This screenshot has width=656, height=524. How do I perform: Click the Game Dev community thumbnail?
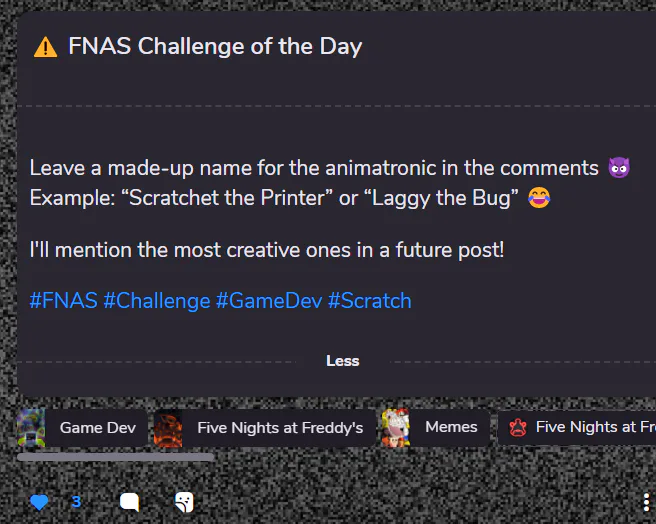click(31, 428)
